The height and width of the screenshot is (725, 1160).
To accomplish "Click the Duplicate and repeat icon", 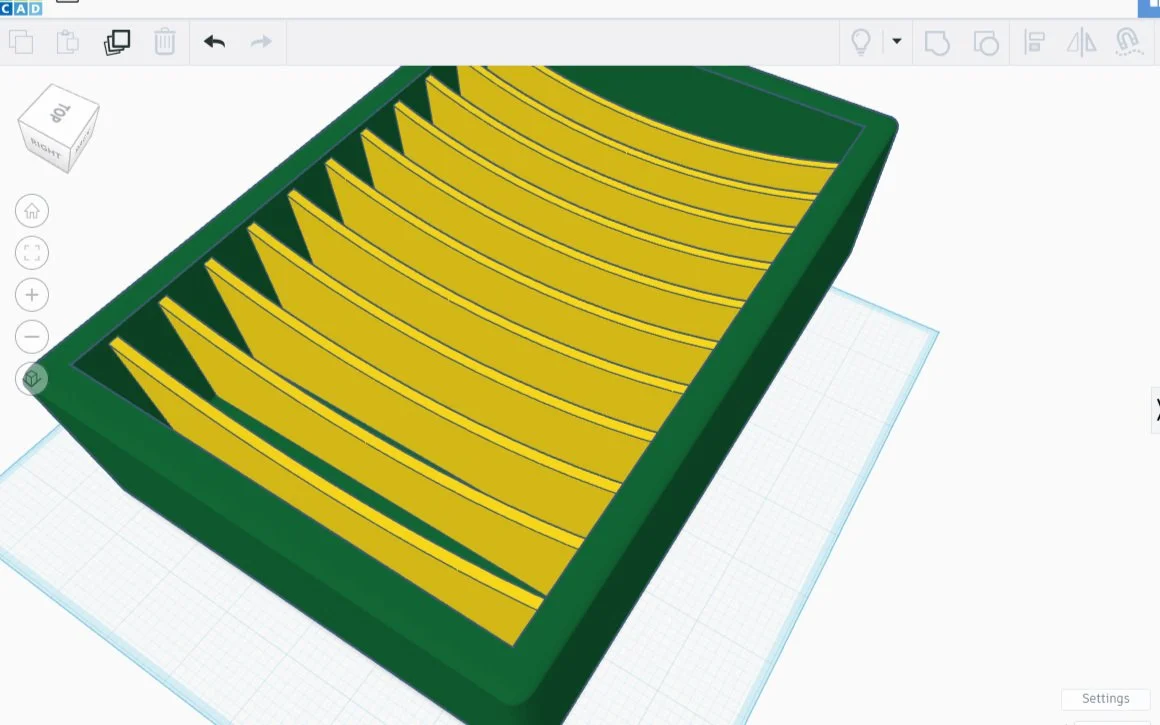I will click(x=117, y=42).
